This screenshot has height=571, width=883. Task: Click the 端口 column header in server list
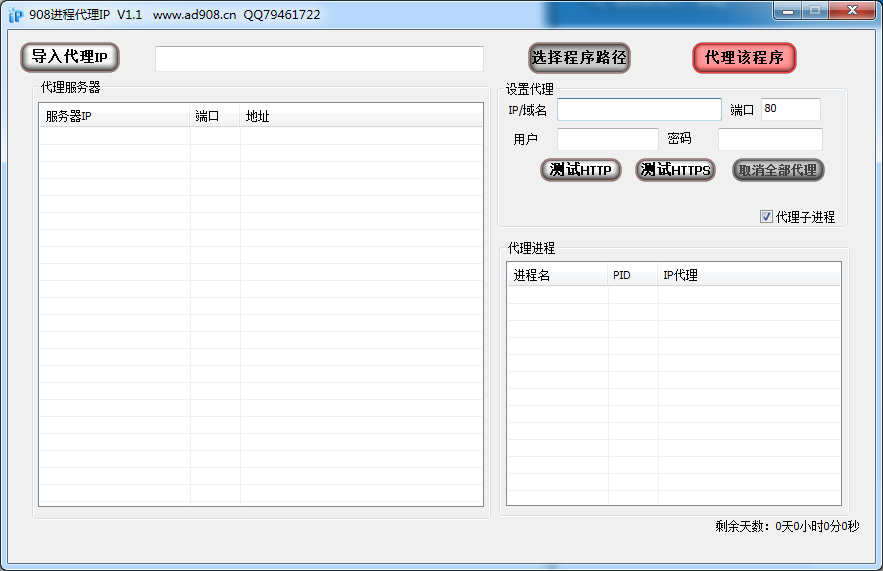coord(215,116)
